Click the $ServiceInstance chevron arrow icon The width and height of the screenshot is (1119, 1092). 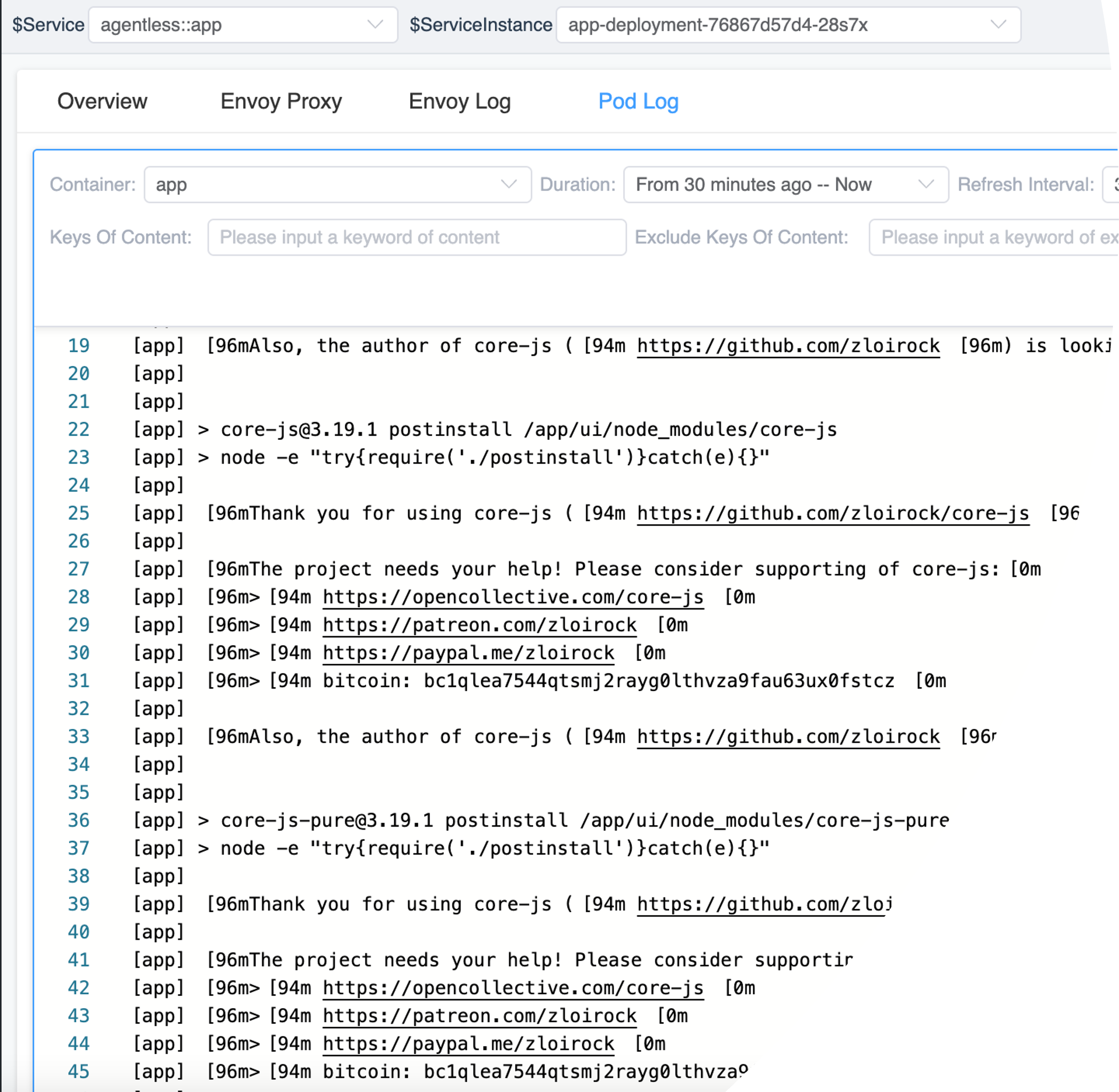coord(998,25)
